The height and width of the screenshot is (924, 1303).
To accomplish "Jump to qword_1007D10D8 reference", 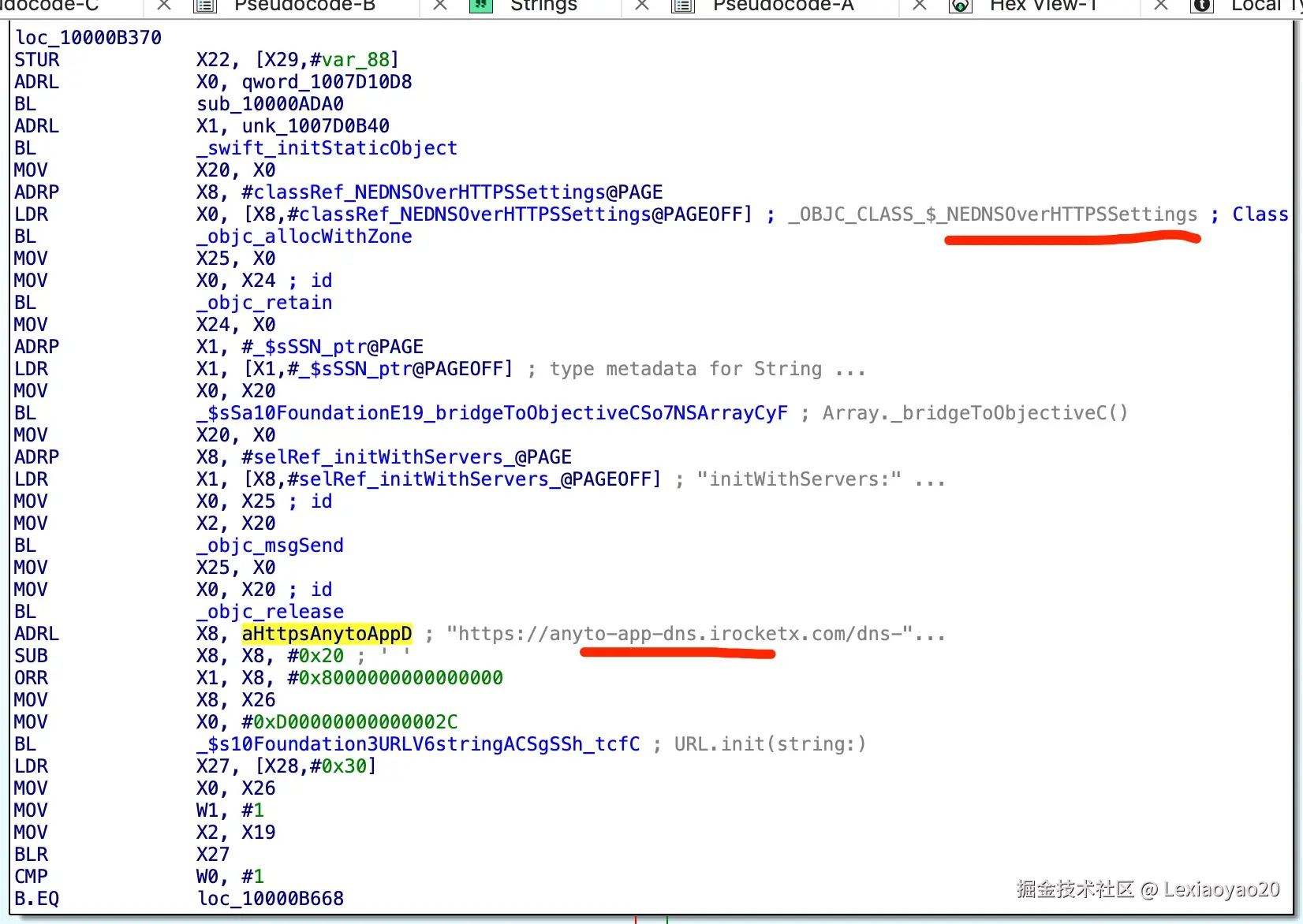I will pyautogui.click(x=327, y=82).
